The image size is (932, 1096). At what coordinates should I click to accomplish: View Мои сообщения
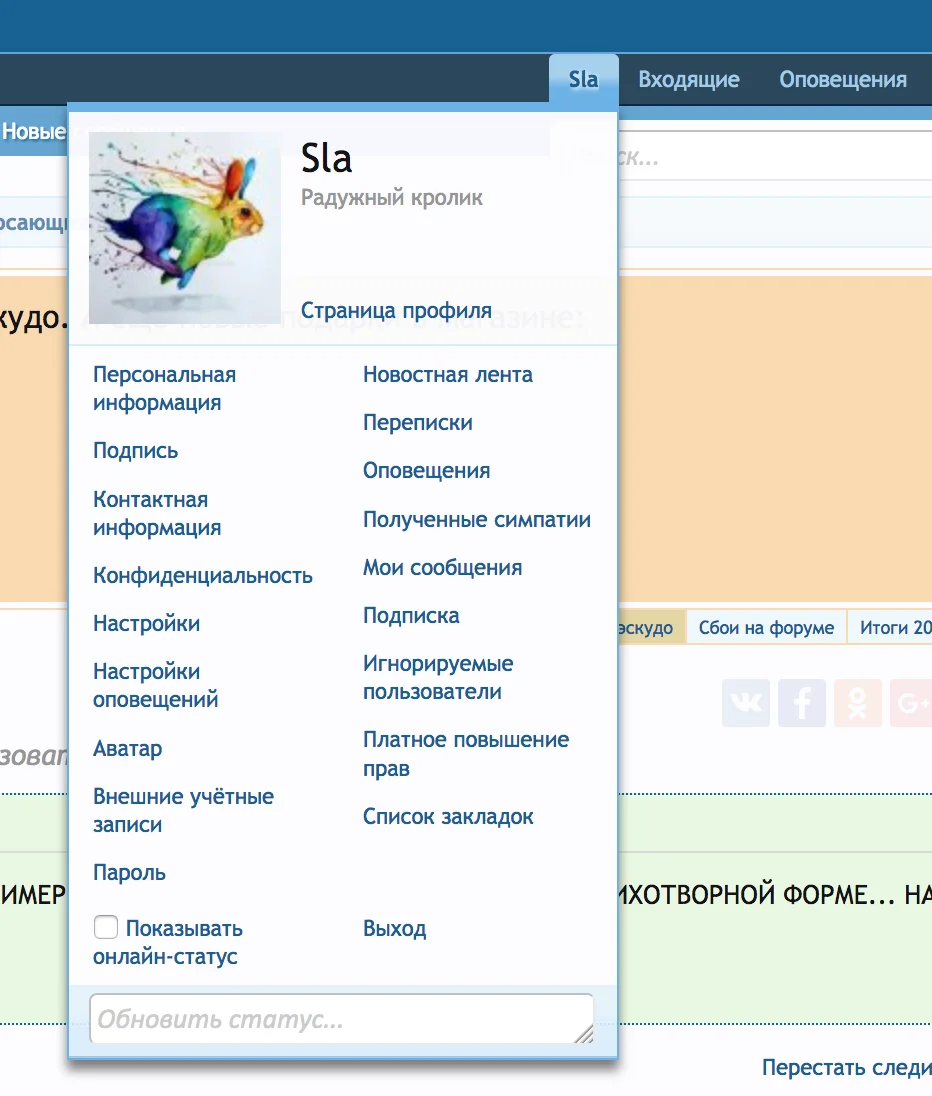click(442, 567)
